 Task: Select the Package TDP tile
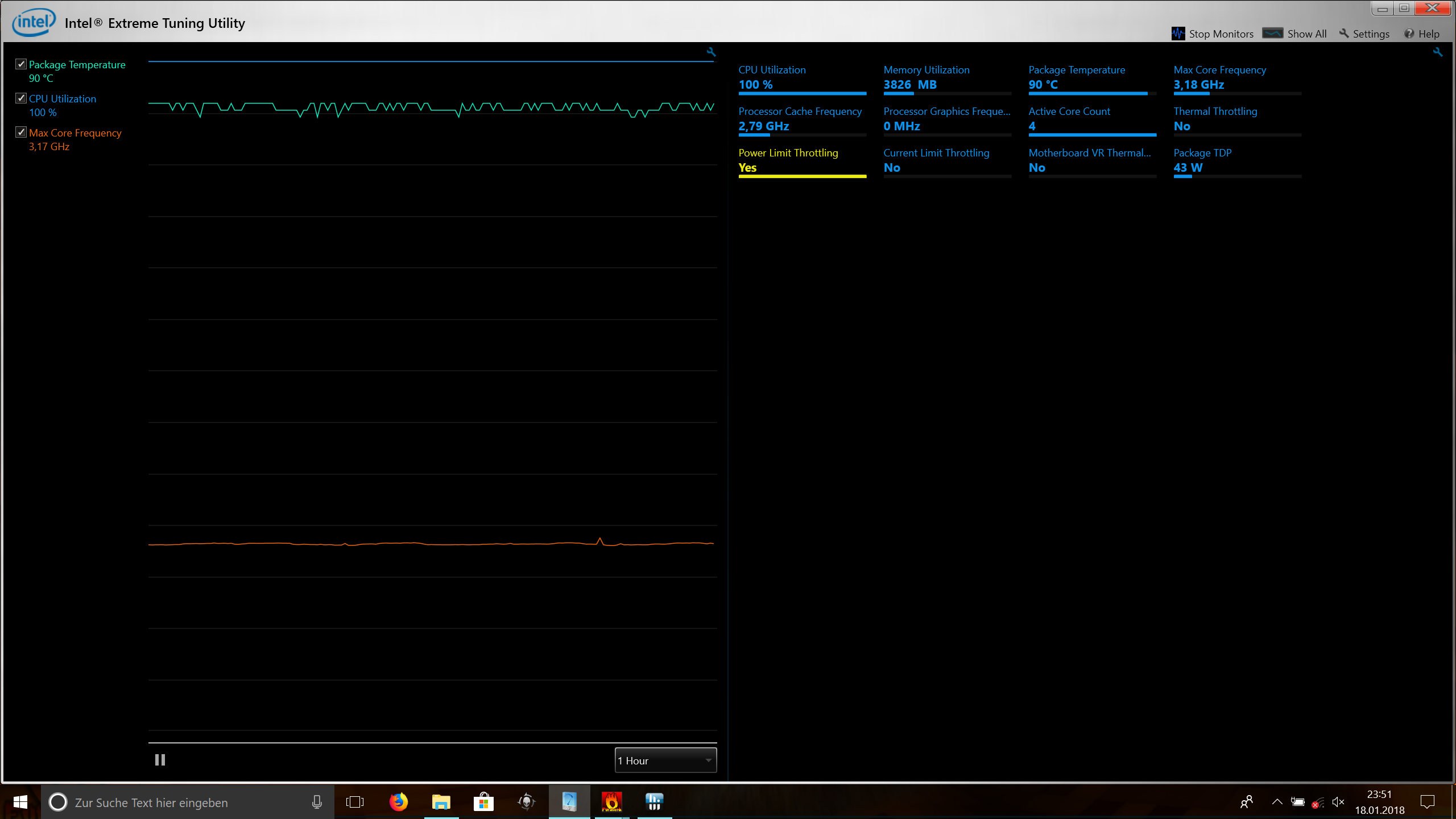click(x=1237, y=162)
